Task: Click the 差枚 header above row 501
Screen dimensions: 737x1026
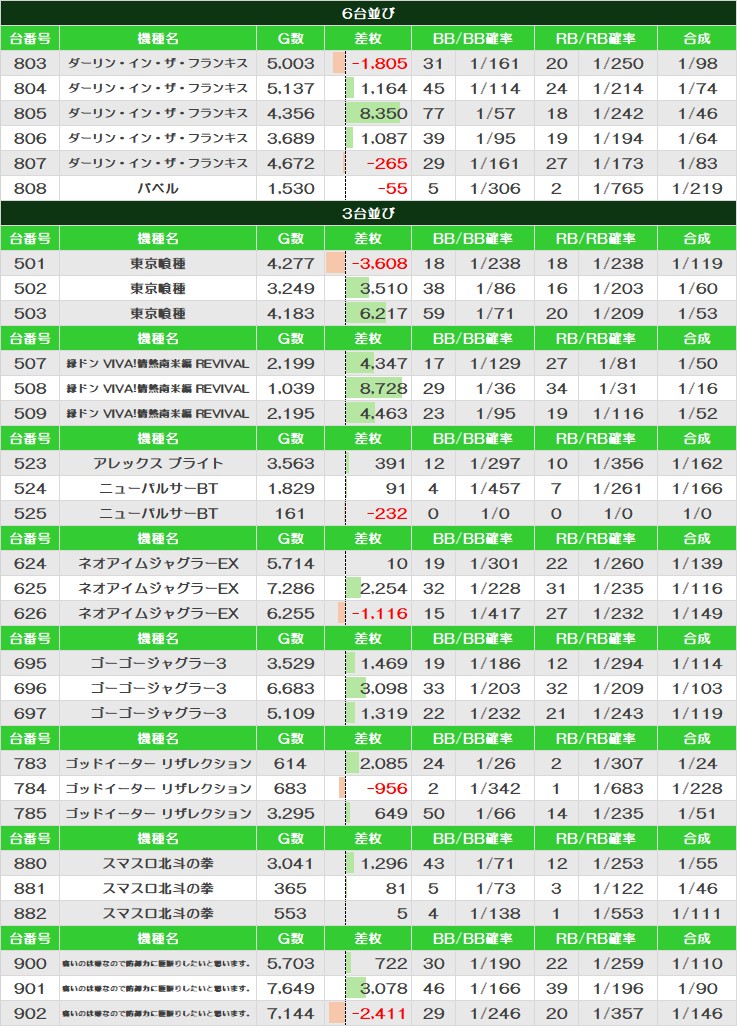Action: point(368,238)
